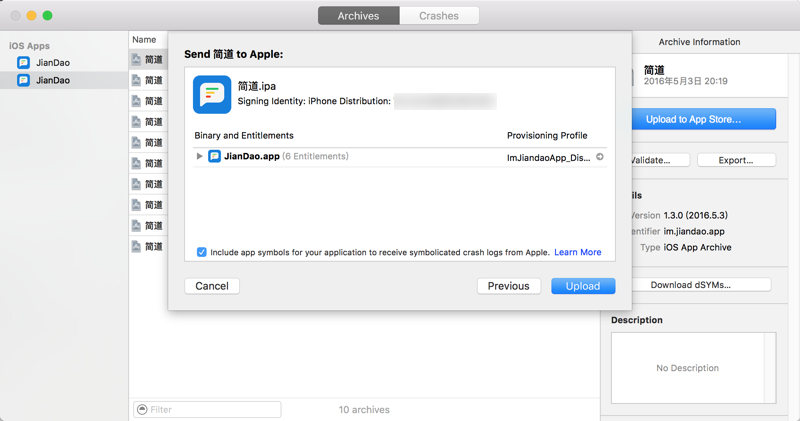Go back with the Previous button
The width and height of the screenshot is (800, 421).
click(509, 286)
